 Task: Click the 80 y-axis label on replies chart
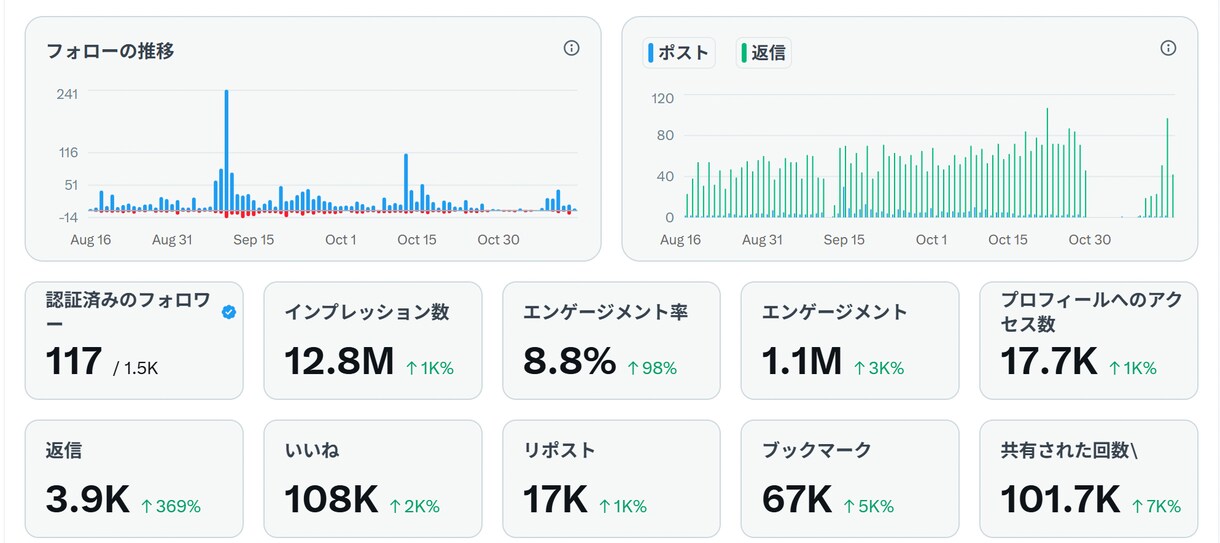coord(666,135)
